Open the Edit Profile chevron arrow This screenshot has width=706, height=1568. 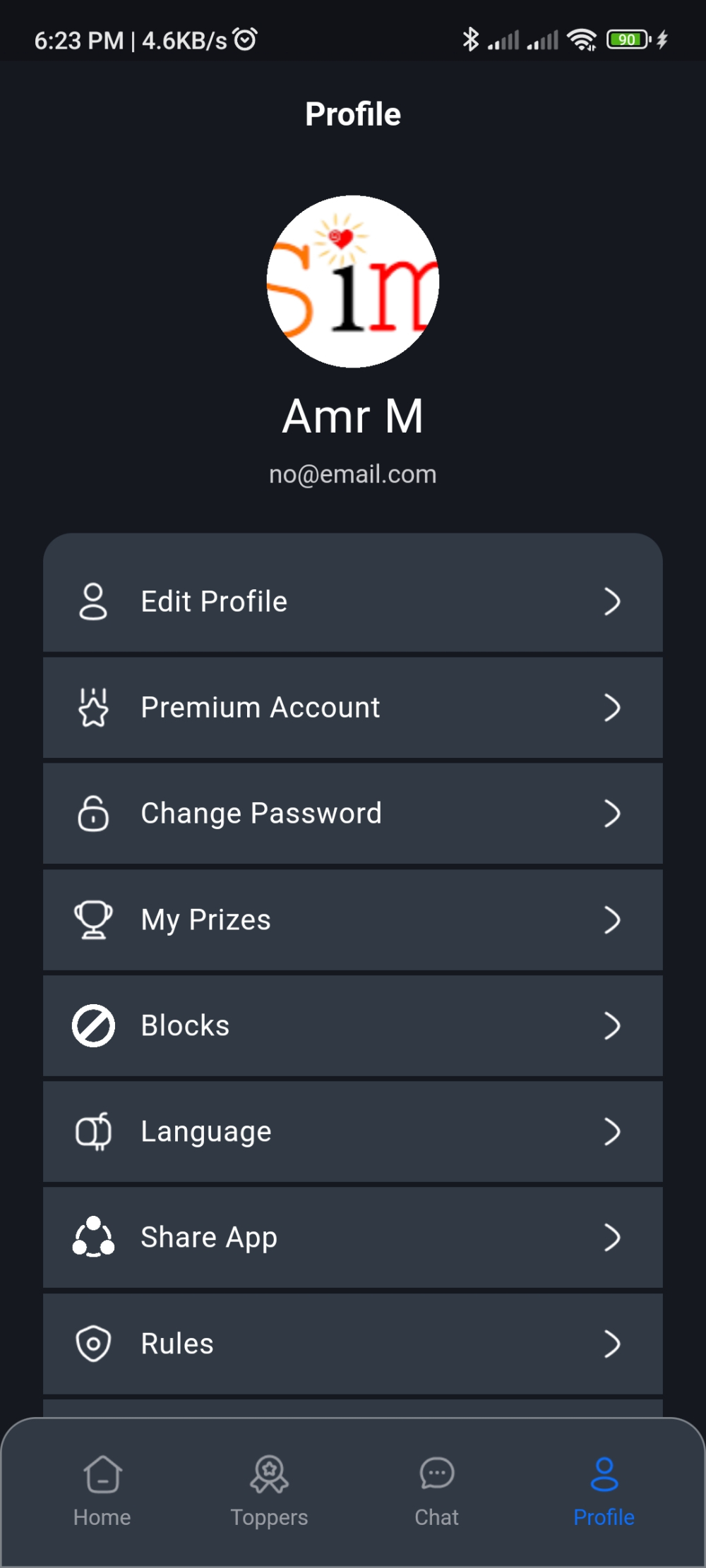612,602
